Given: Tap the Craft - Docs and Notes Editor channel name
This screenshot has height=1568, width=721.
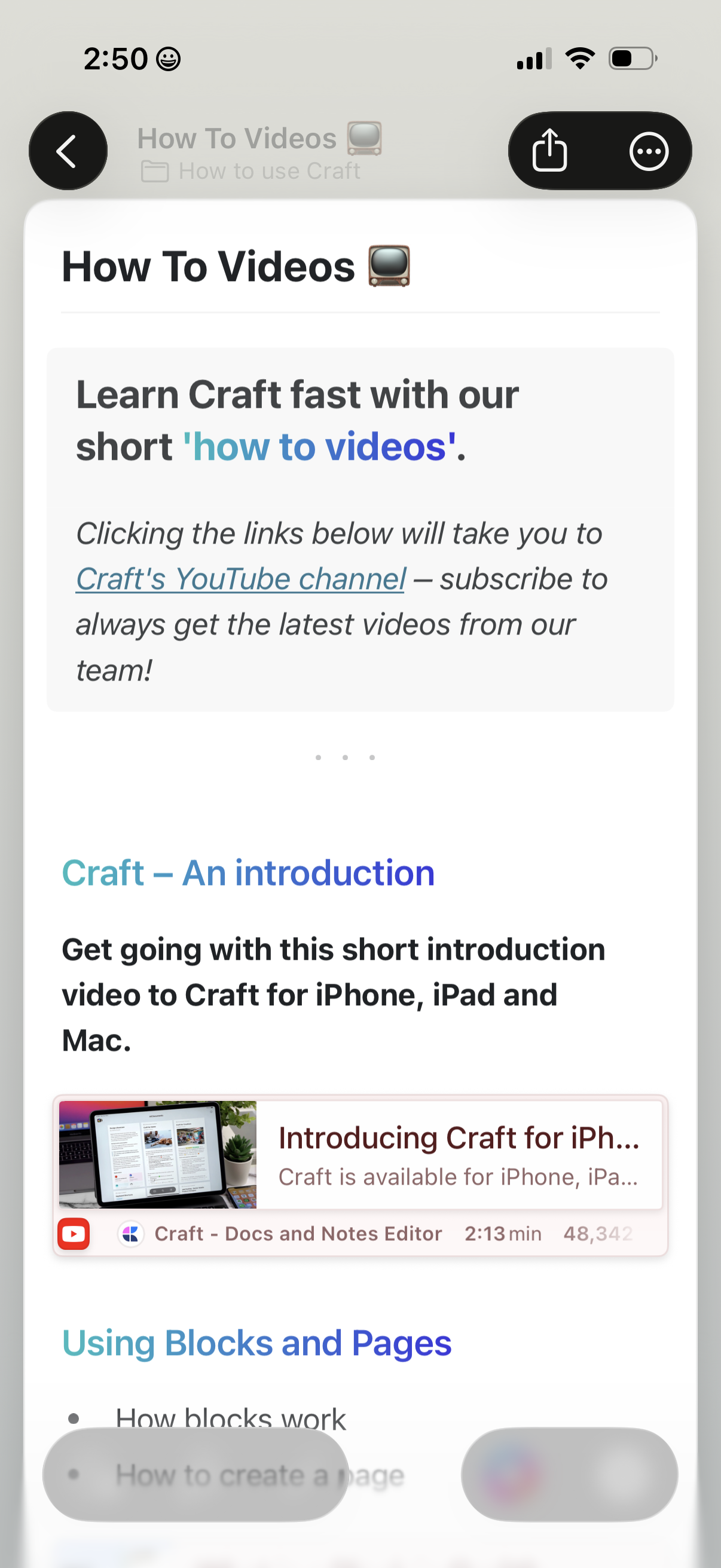Looking at the screenshot, I should pyautogui.click(x=298, y=1233).
